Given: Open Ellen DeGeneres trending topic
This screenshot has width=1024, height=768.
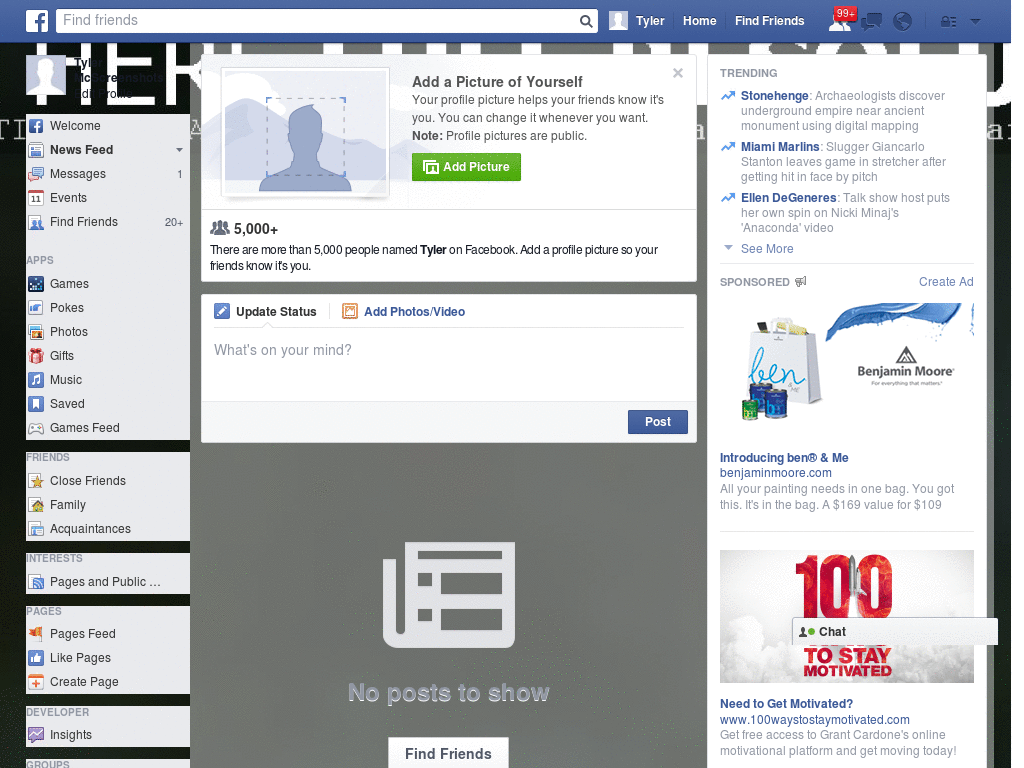Looking at the screenshot, I should (x=788, y=198).
